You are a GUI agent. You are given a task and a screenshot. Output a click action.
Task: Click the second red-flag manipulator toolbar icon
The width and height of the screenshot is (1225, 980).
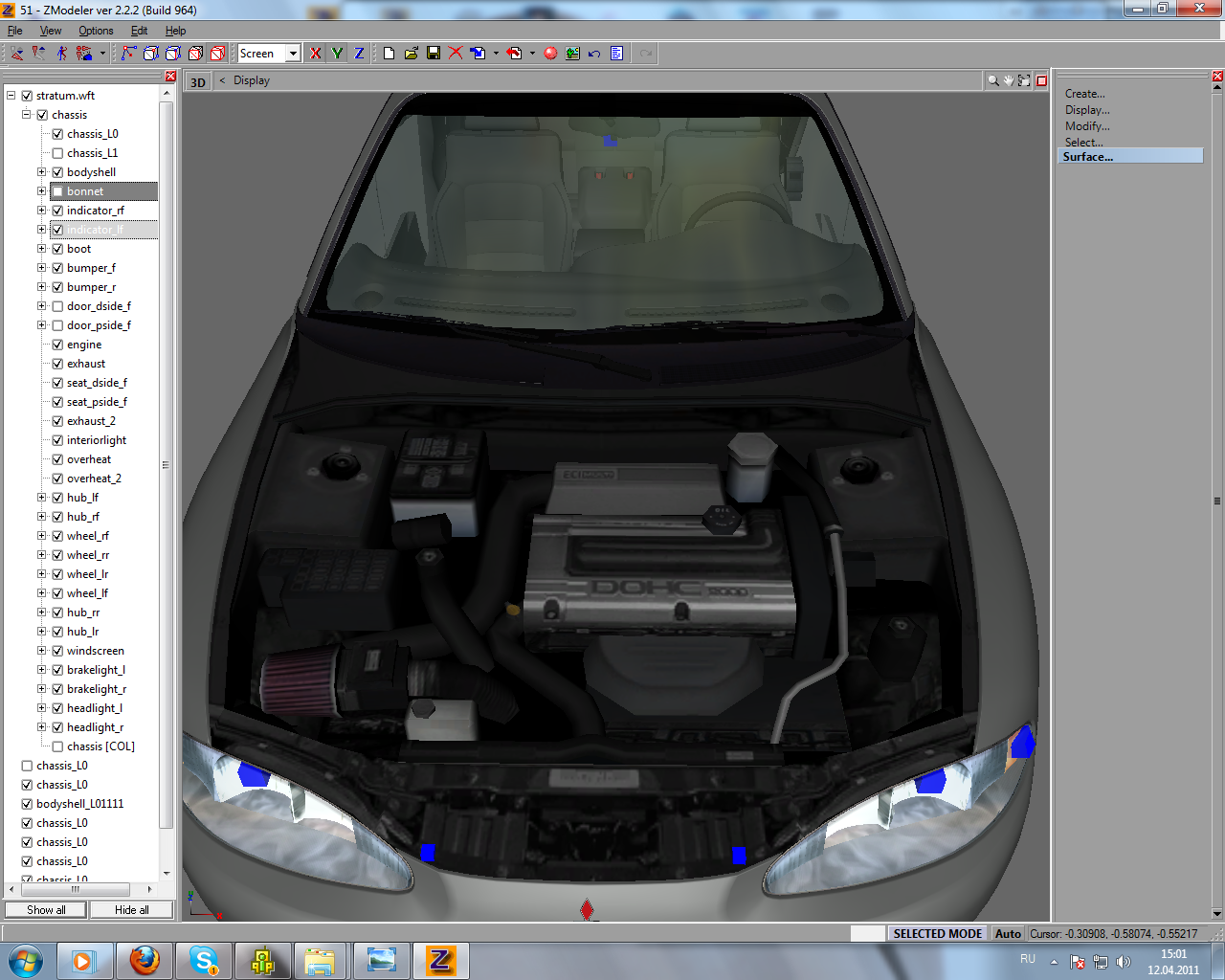pyautogui.click(x=39, y=54)
